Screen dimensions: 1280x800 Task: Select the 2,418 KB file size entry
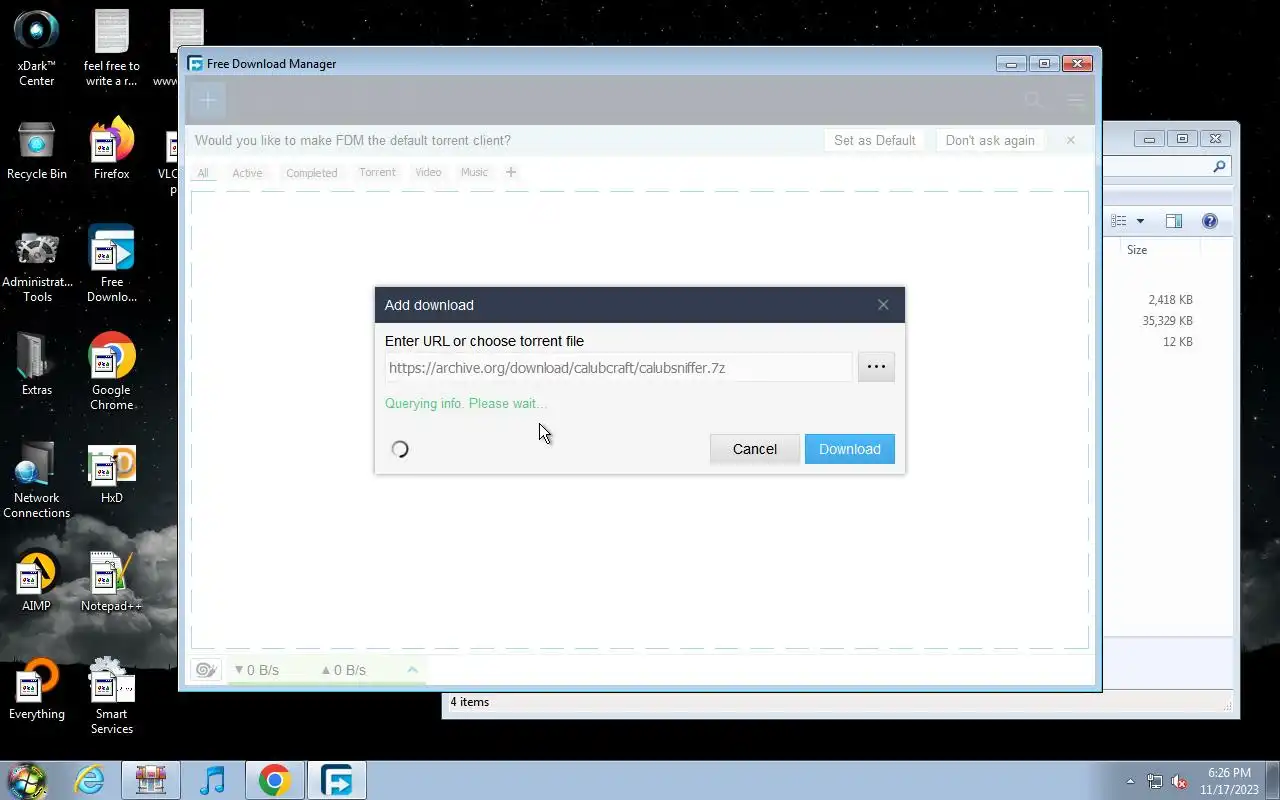coord(1170,300)
